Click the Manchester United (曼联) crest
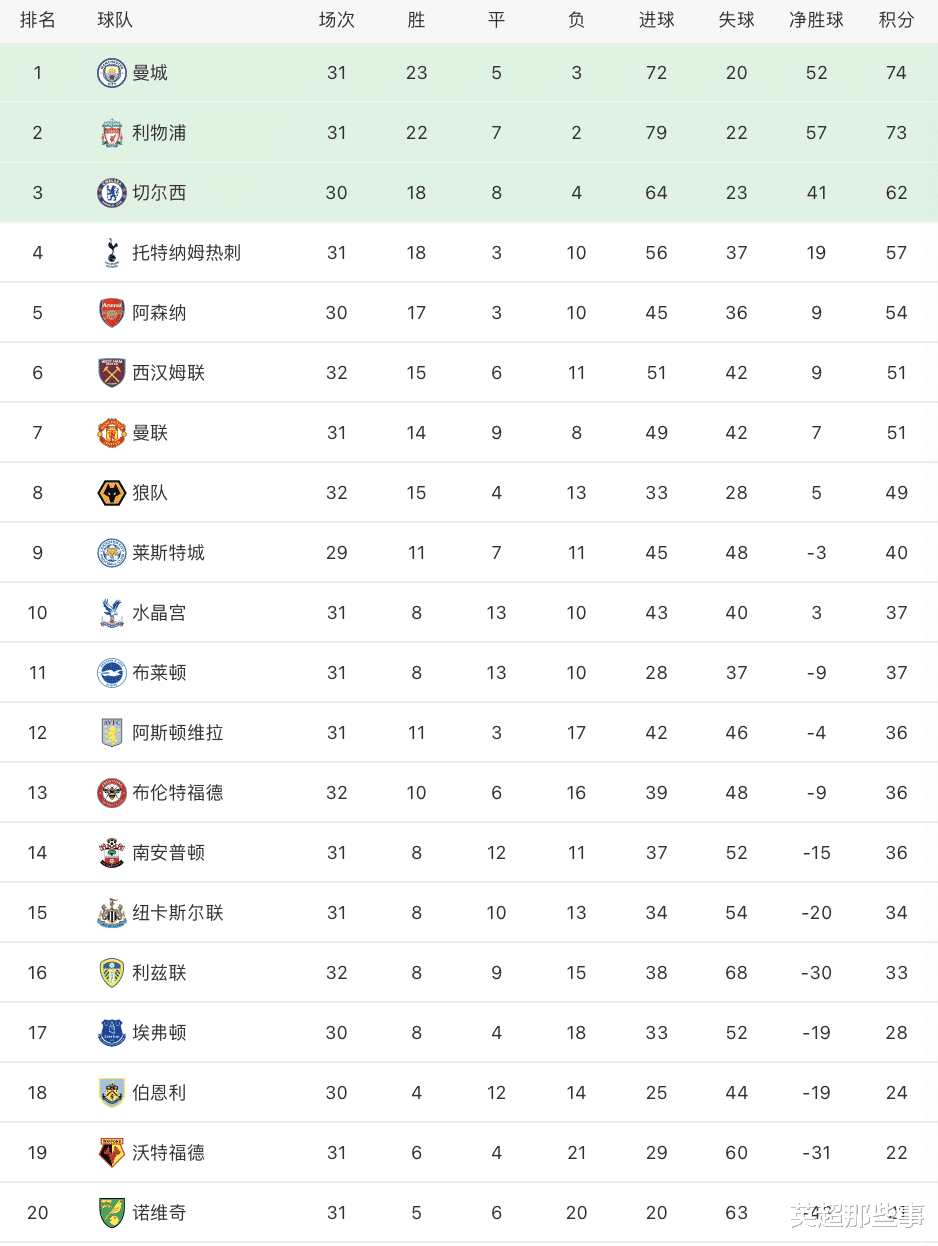Image resolution: width=938 pixels, height=1246 pixels. tap(111, 433)
